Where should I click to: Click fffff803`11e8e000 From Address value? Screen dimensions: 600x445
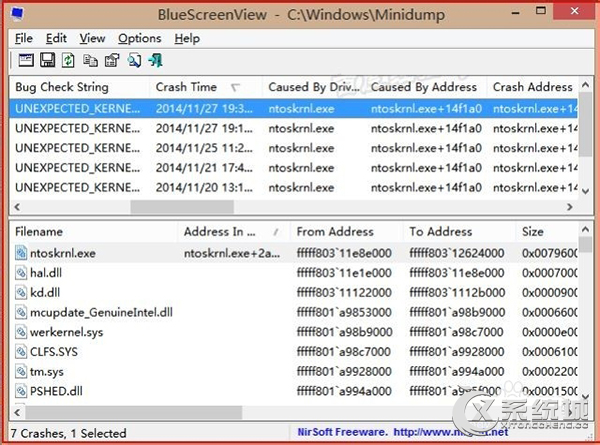(x=344, y=253)
